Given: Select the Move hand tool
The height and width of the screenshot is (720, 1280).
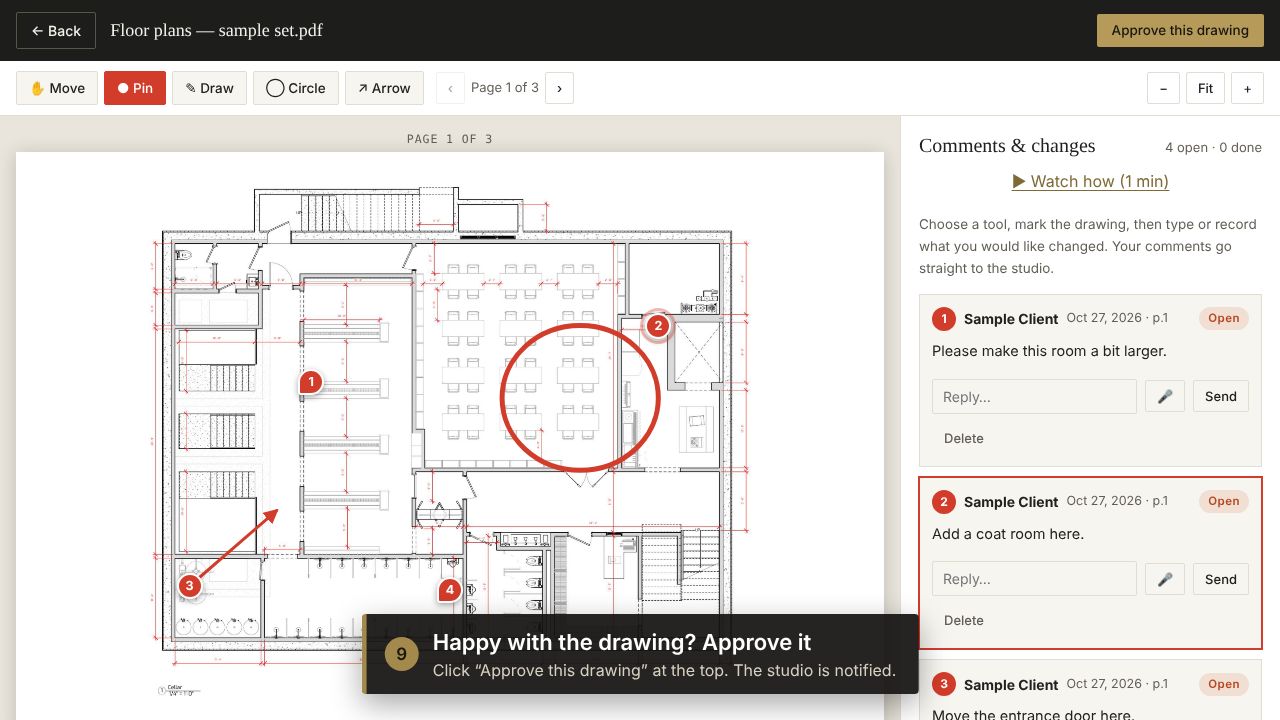Looking at the screenshot, I should [57, 88].
